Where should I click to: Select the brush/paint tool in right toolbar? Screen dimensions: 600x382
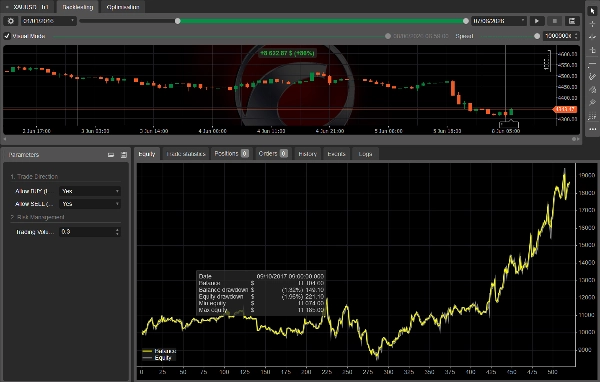(593, 90)
